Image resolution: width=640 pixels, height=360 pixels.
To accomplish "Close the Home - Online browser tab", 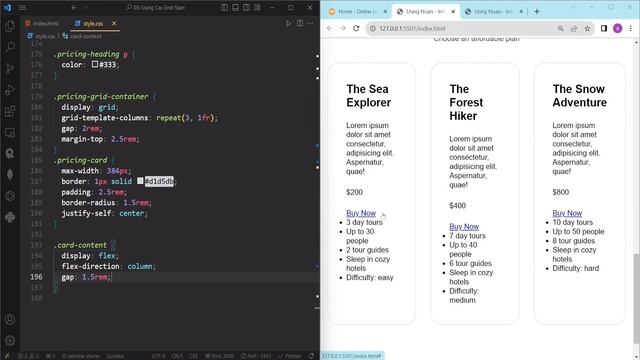I will [x=385, y=12].
